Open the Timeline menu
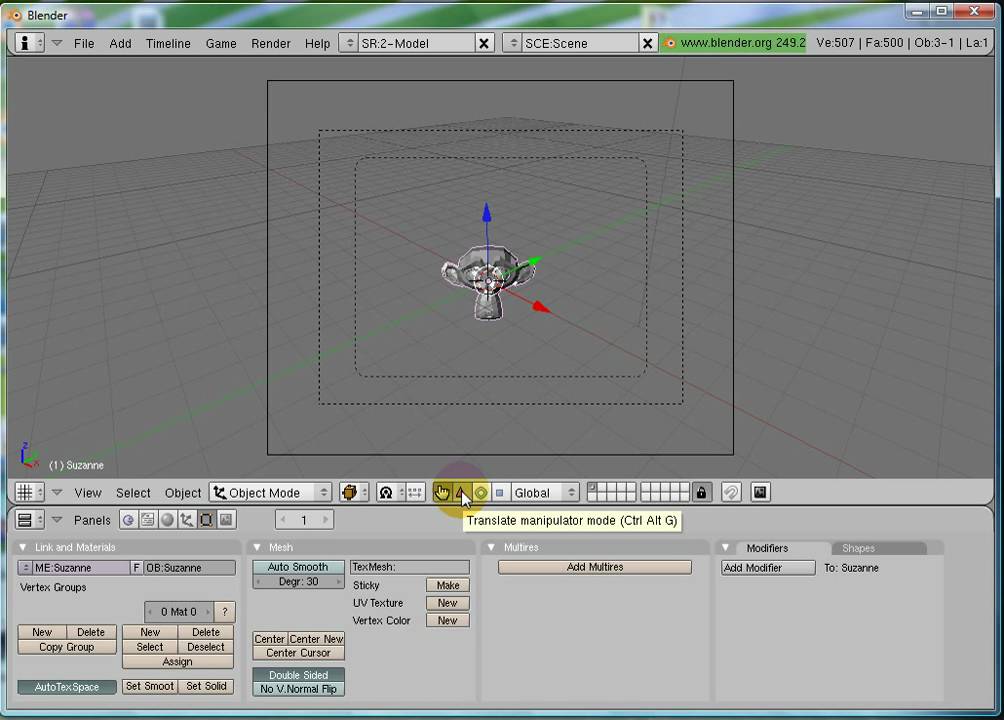 (x=168, y=44)
